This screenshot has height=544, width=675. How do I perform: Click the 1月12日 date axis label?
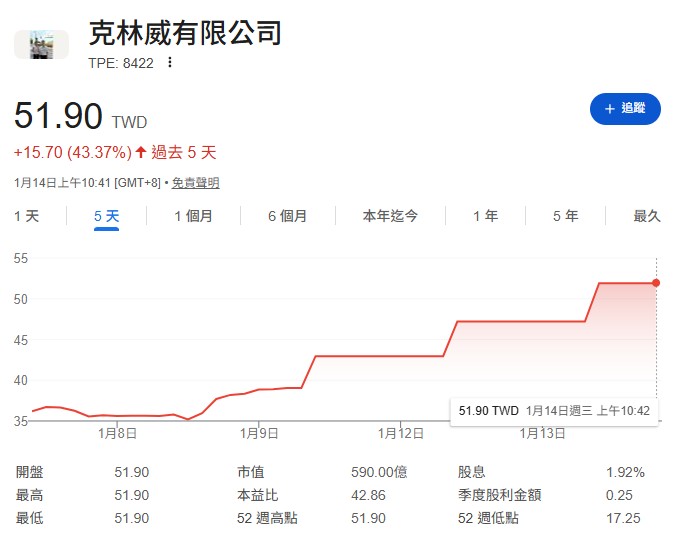[x=401, y=433]
